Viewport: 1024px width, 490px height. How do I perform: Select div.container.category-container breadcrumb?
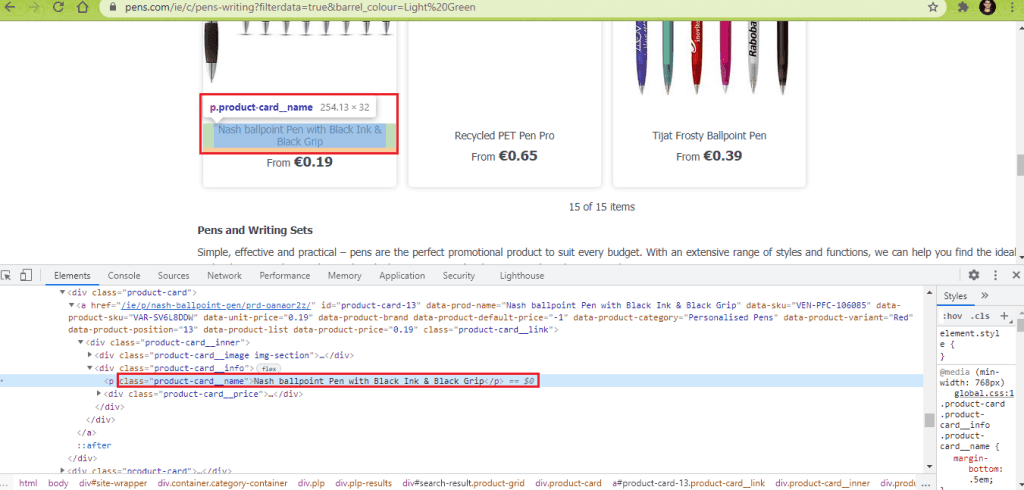(222, 483)
